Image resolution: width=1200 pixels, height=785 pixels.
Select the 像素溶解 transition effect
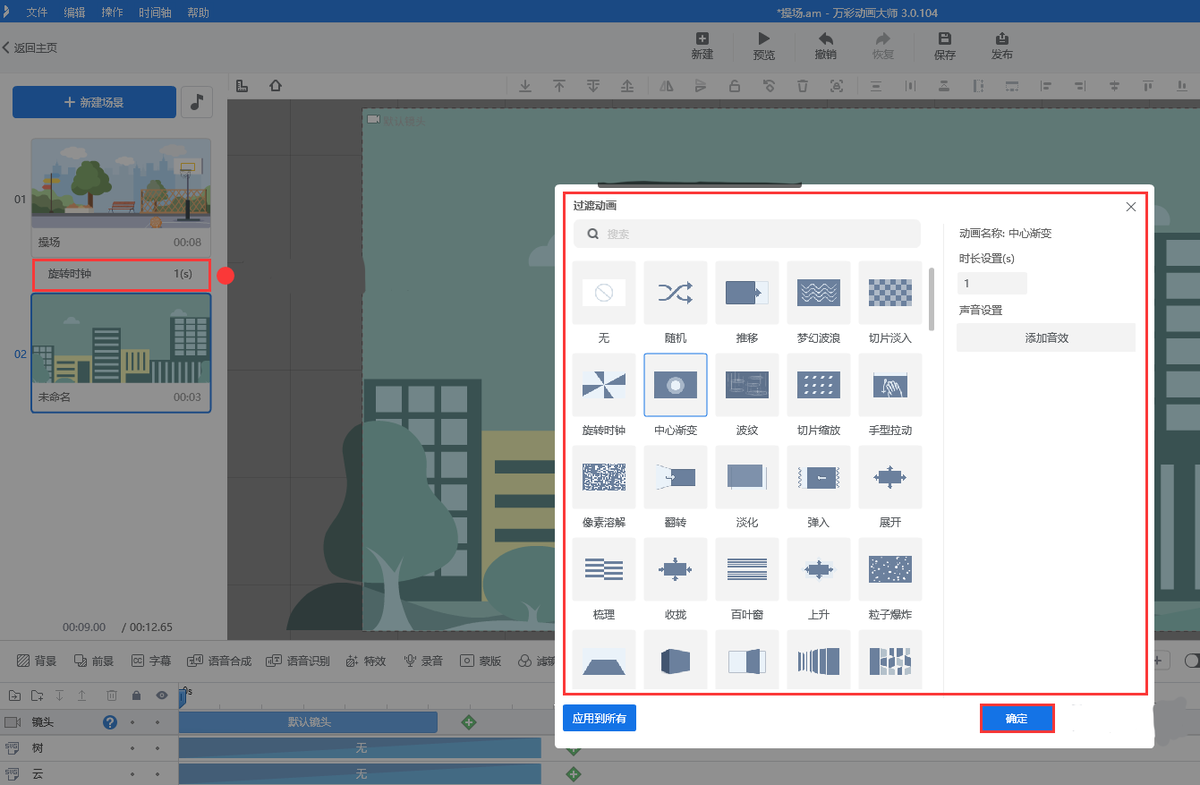coord(604,477)
